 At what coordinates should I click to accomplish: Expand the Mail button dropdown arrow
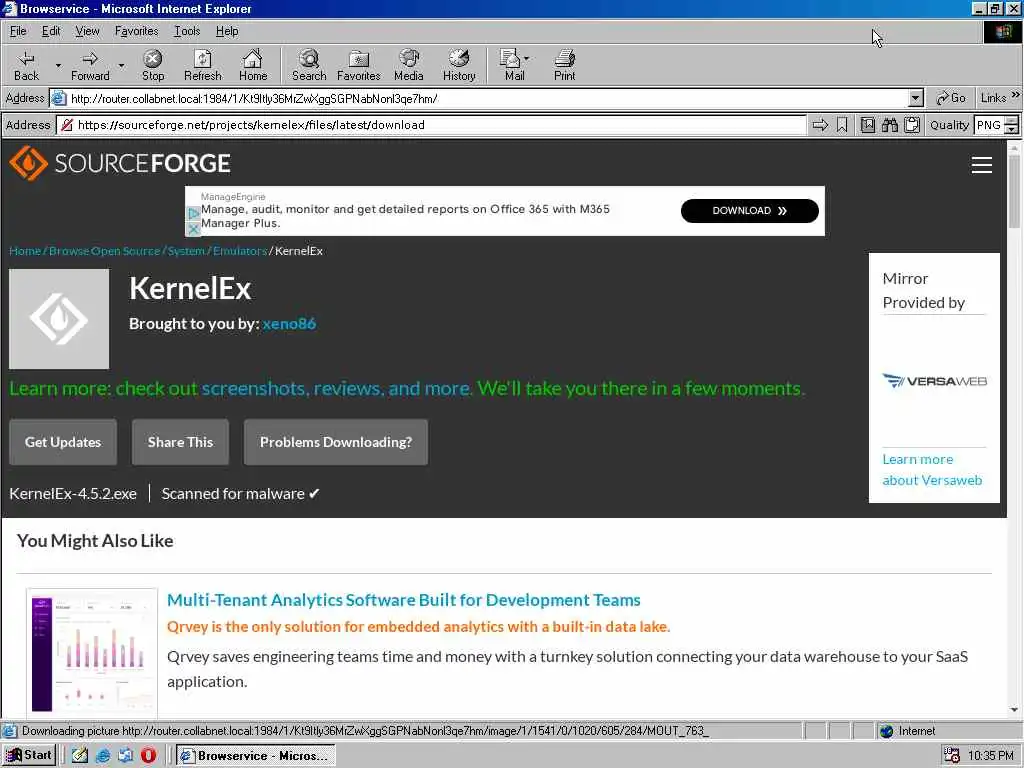[x=527, y=58]
